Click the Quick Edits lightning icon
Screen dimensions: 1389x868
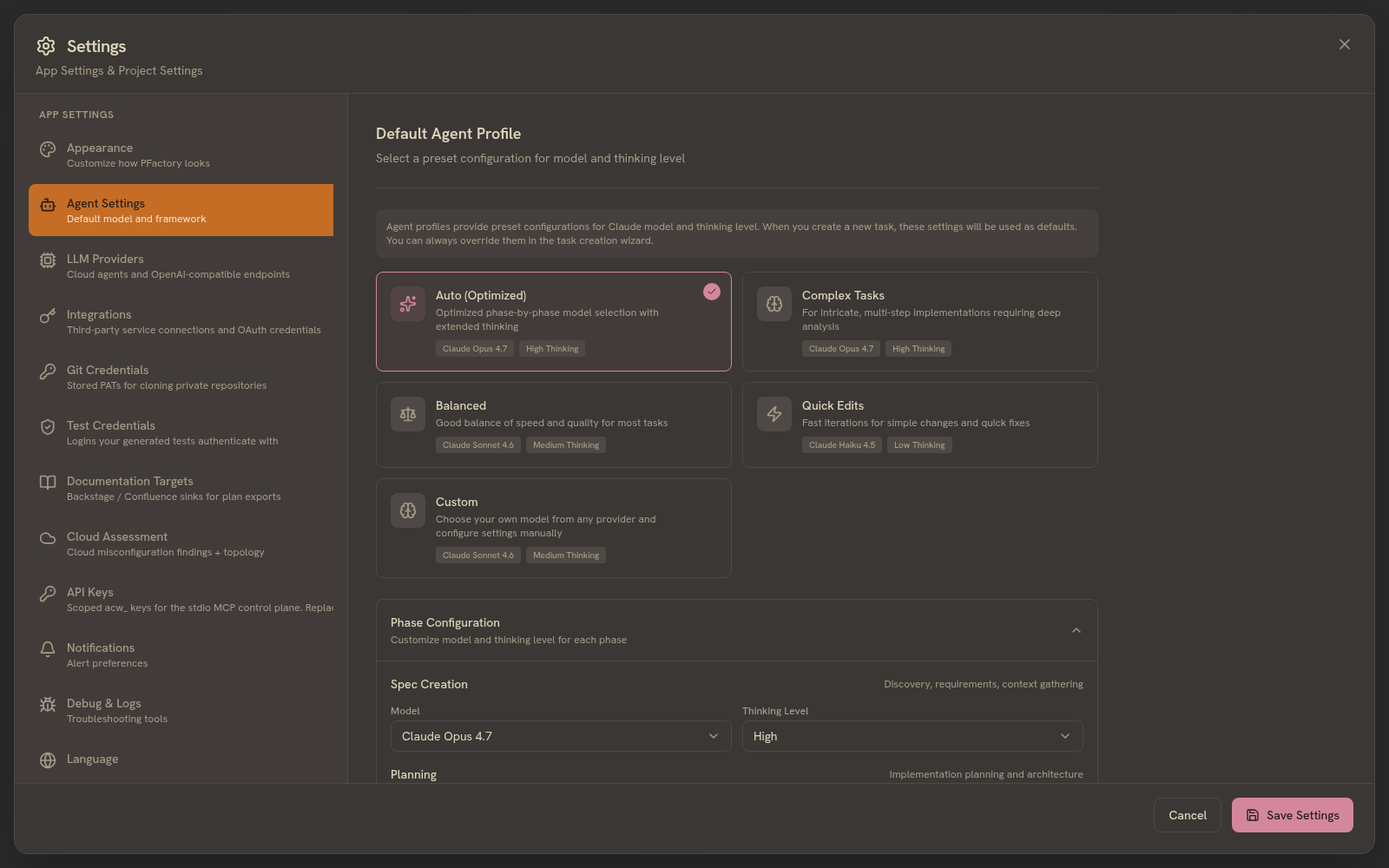pos(774,414)
